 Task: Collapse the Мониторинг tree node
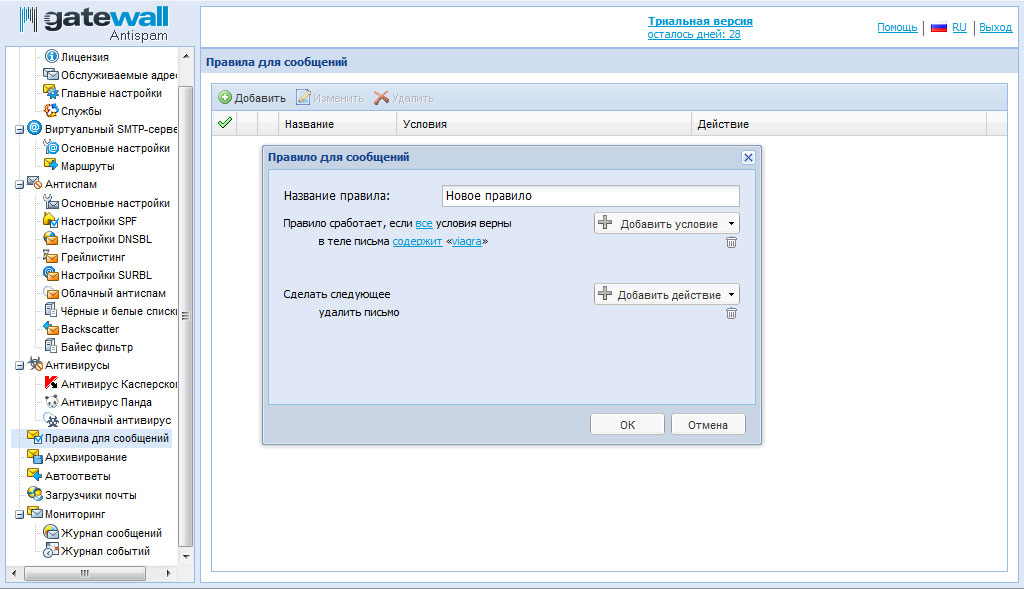click(x=20, y=515)
